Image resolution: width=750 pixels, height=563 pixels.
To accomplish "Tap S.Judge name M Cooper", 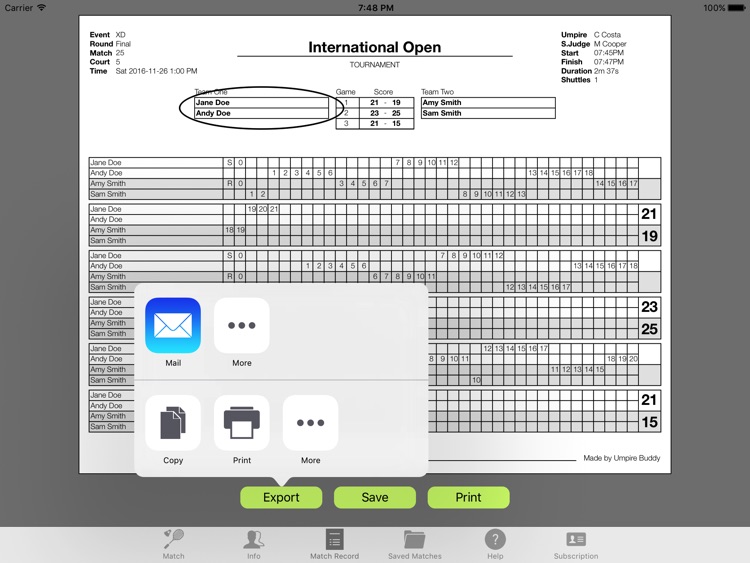I will click(610, 44).
